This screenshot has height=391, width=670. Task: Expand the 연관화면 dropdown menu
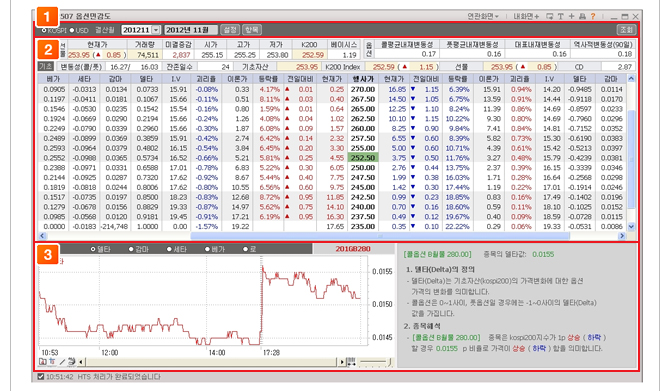(x=483, y=16)
